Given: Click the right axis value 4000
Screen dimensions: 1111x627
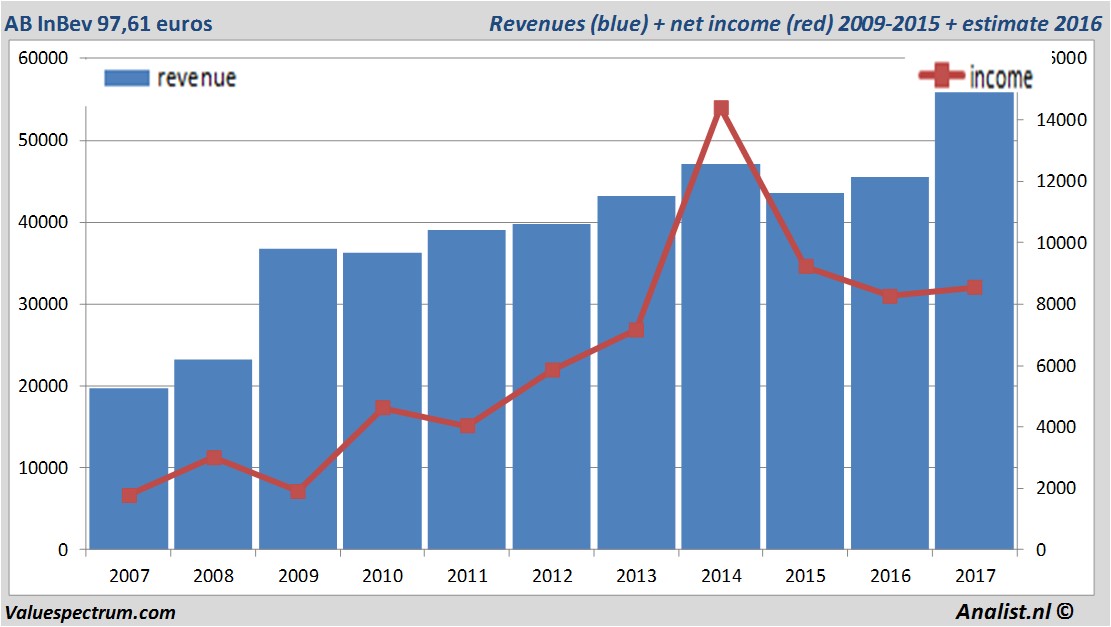Looking at the screenshot, I should pyautogui.click(x=1056, y=427).
